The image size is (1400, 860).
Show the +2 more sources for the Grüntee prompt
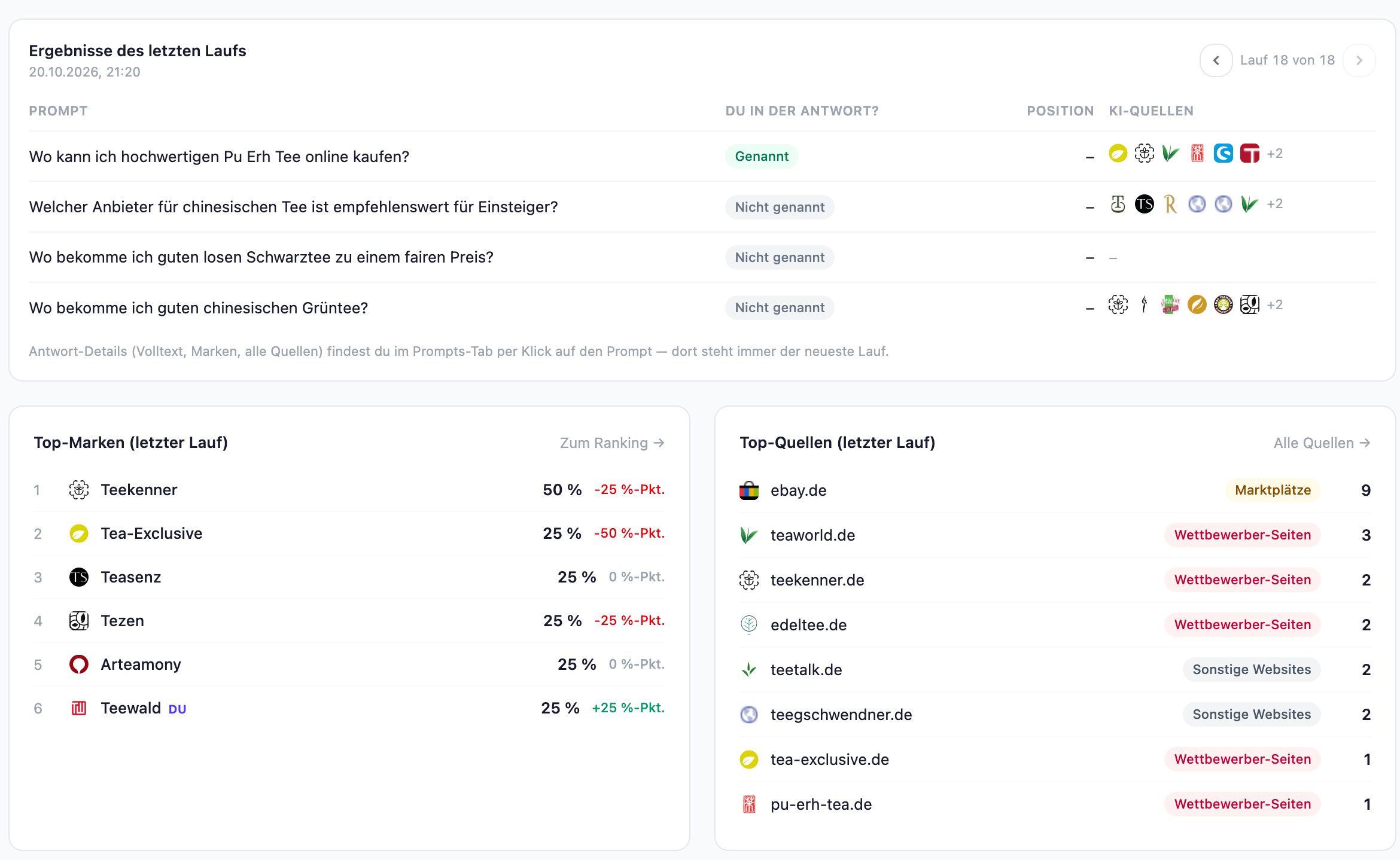[x=1275, y=305]
